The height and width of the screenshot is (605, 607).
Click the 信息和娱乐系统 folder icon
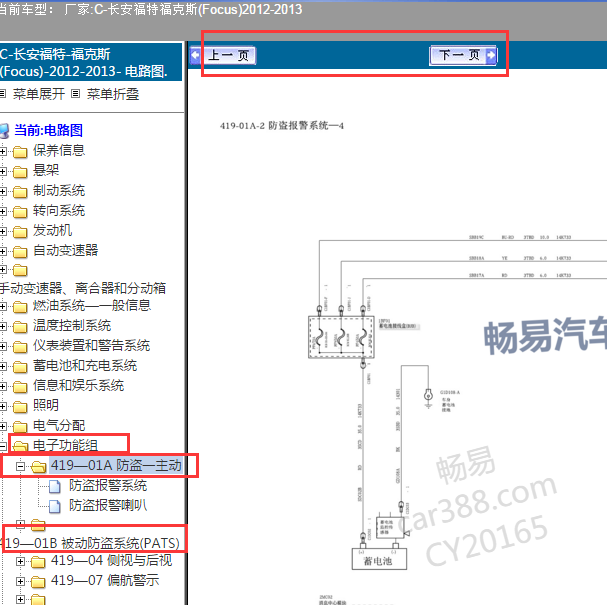coord(20,387)
